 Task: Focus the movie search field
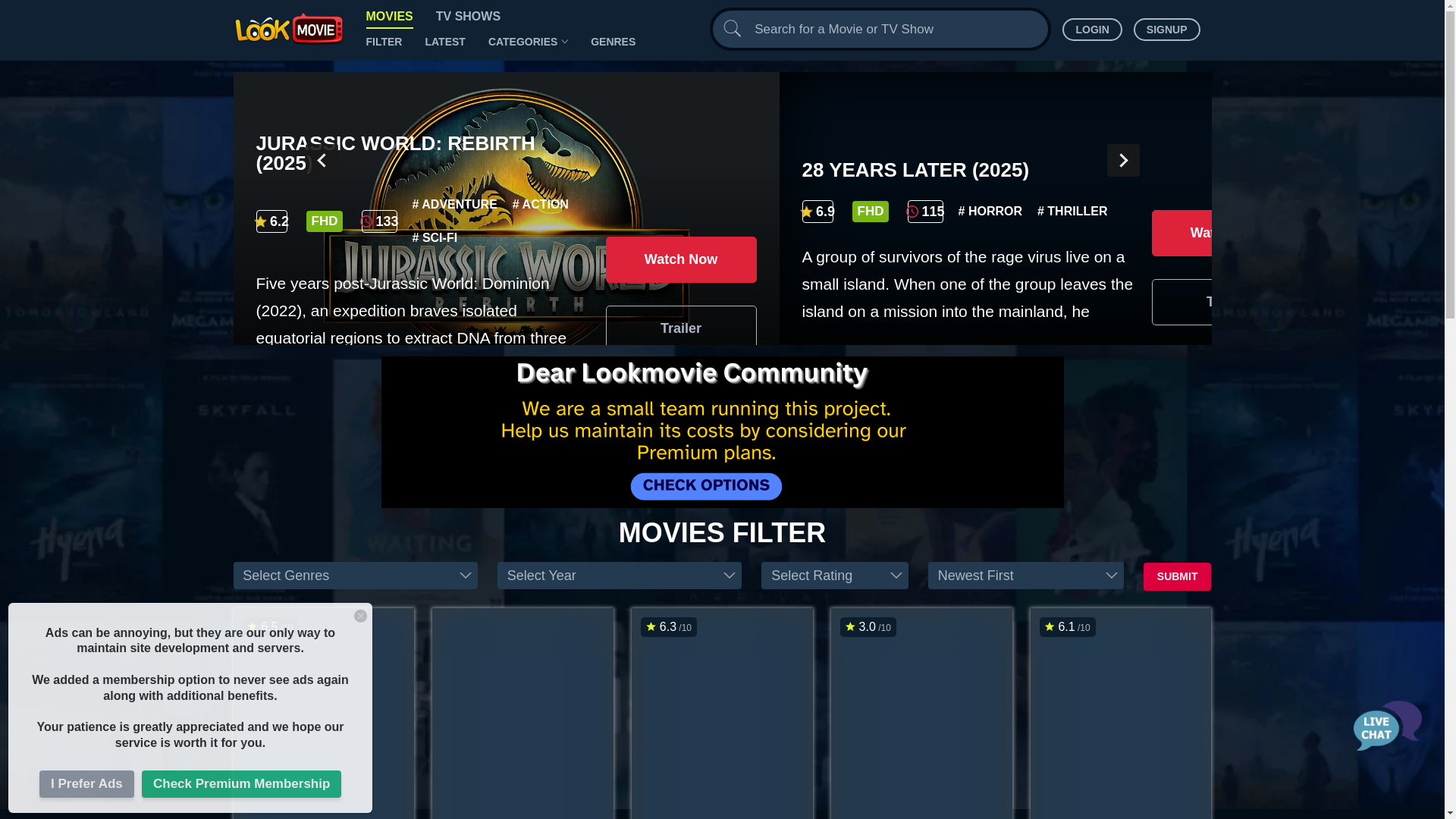[x=880, y=29]
